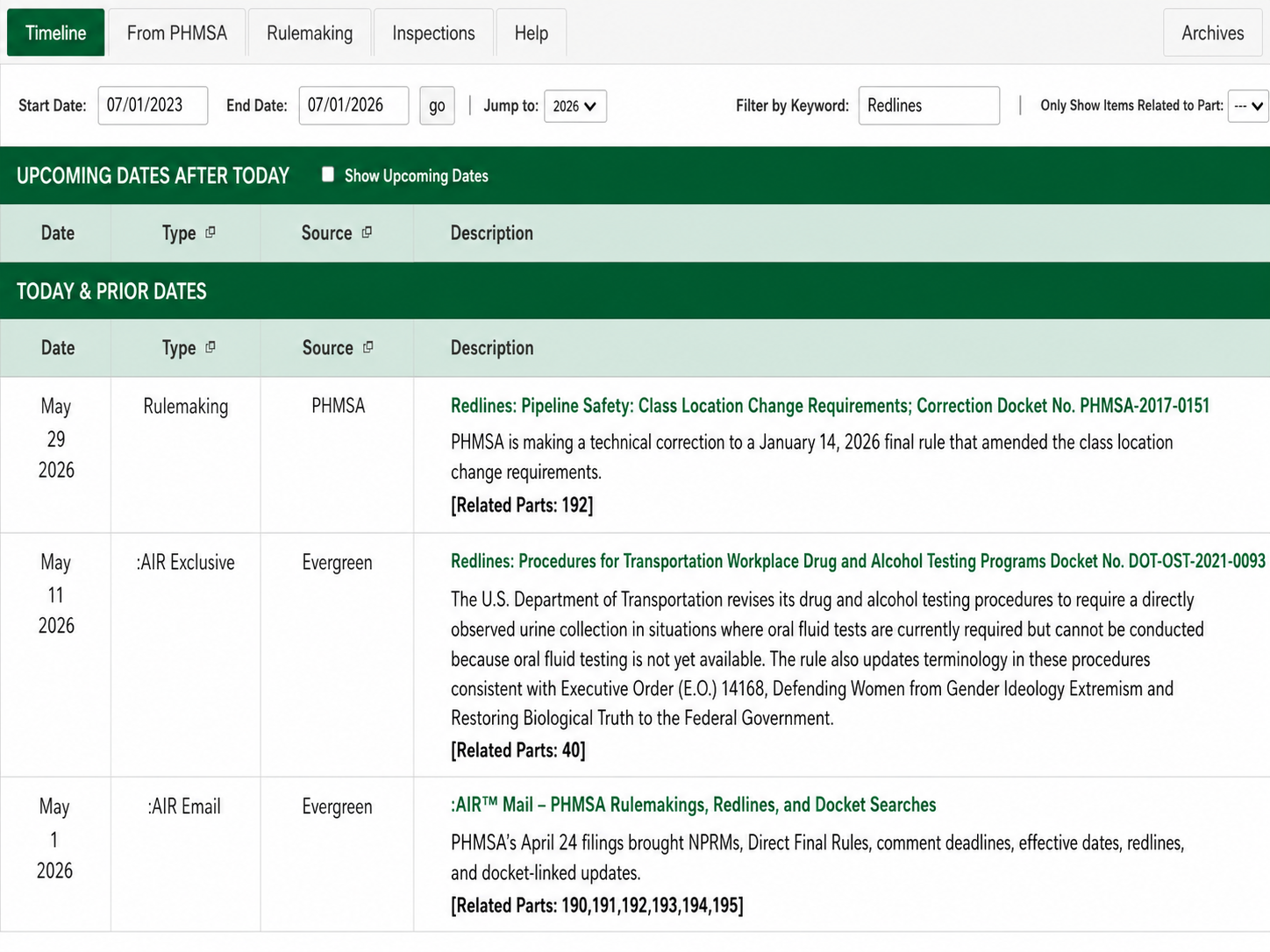Click the TODAY & PRIOR DATES heading
The width and height of the screenshot is (1270, 952).
[111, 291]
